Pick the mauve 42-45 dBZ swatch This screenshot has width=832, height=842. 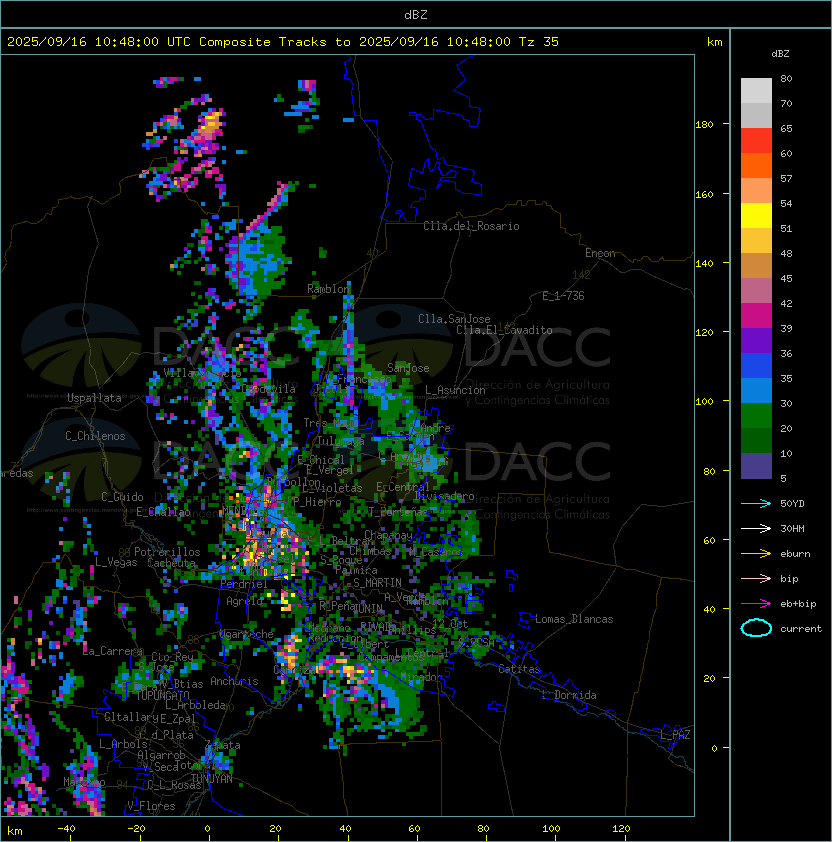pos(756,291)
